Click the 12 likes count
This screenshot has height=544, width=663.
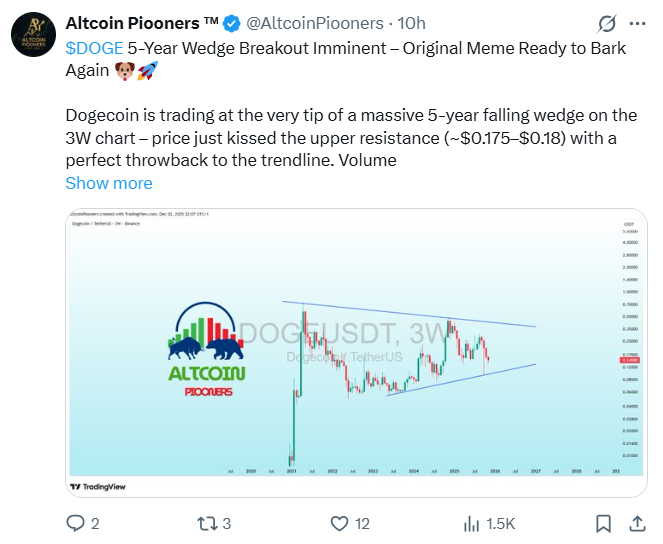coord(362,523)
